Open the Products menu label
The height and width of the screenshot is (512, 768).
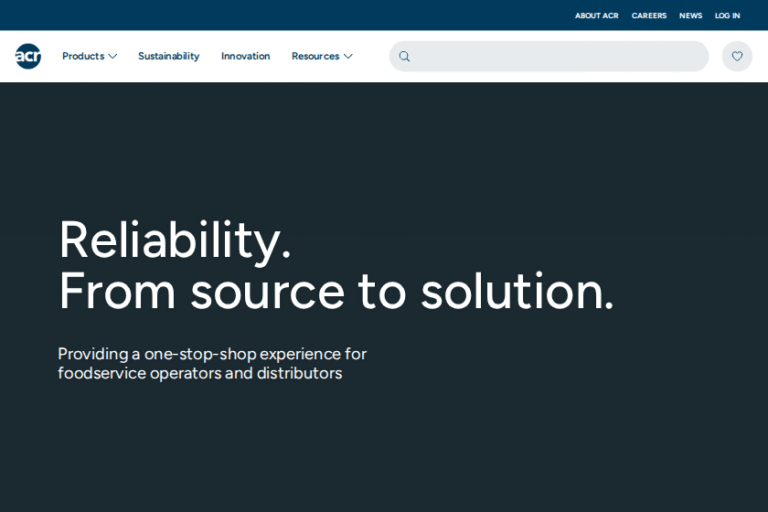click(83, 56)
